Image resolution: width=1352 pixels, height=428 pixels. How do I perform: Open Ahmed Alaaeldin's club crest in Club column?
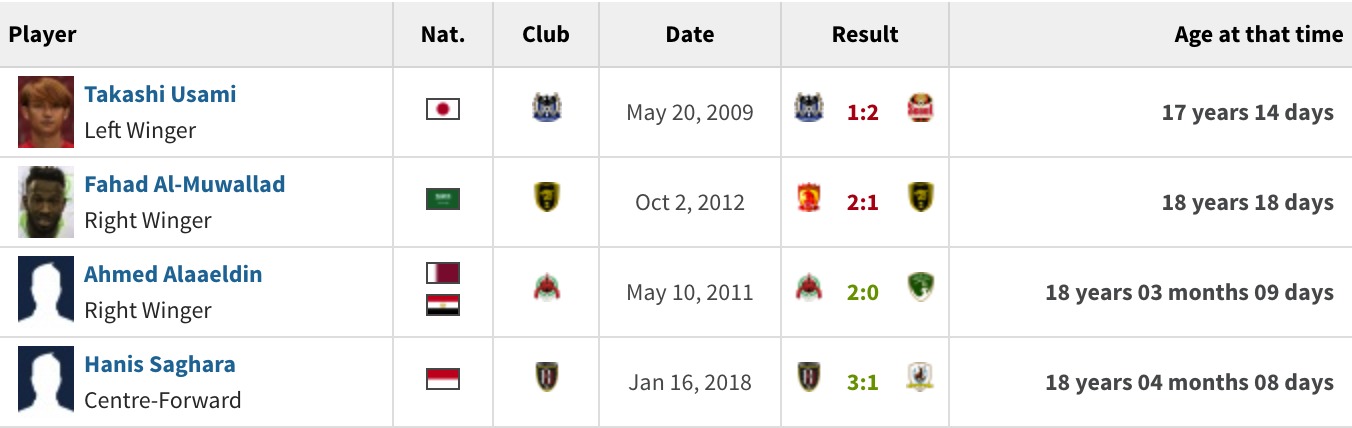pyautogui.click(x=546, y=288)
